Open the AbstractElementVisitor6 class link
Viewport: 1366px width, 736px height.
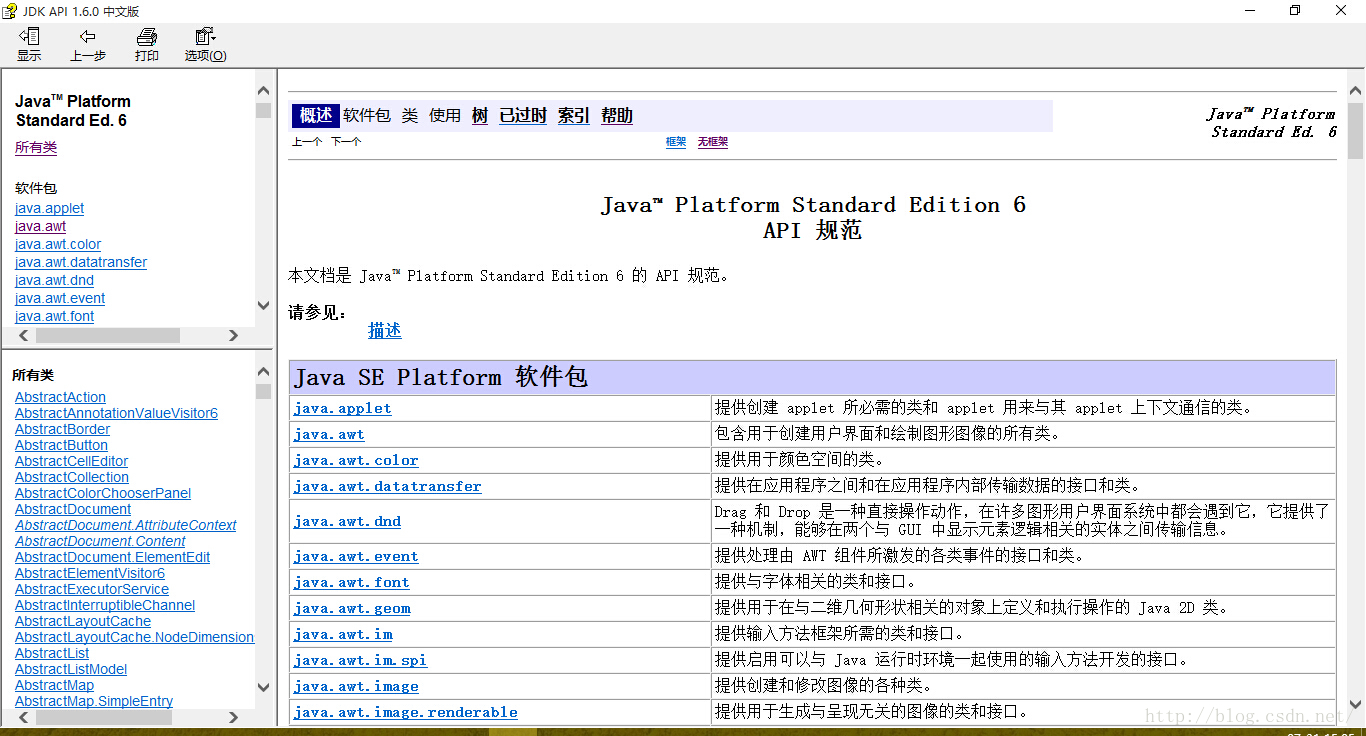tap(90, 573)
